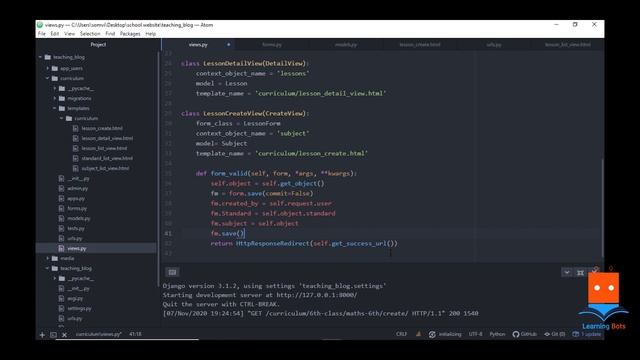Switch to the lesson_list_view.html tab
The width and height of the screenshot is (640, 360).
pyautogui.click(x=567, y=44)
